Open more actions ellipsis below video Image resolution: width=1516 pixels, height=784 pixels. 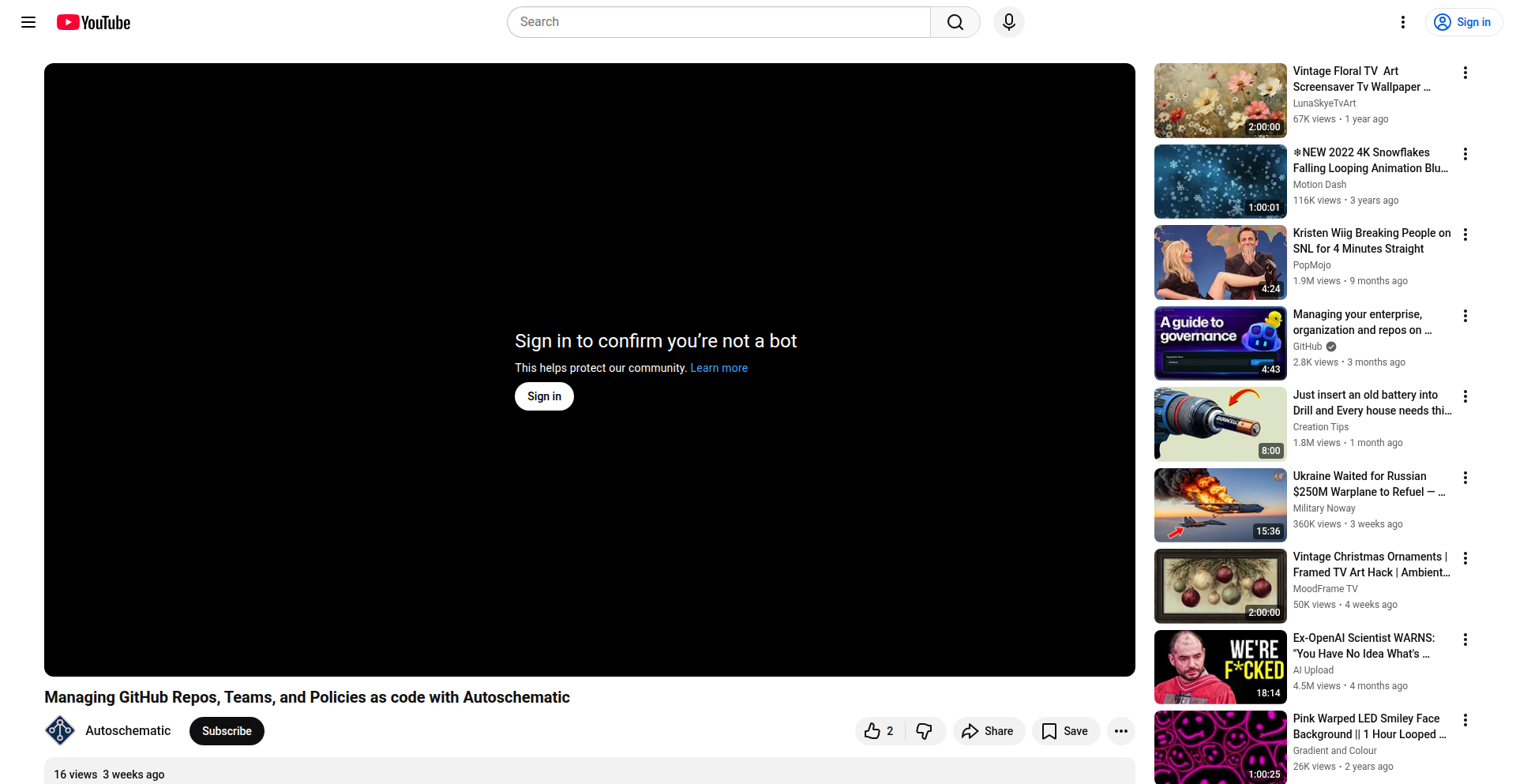tap(1121, 731)
